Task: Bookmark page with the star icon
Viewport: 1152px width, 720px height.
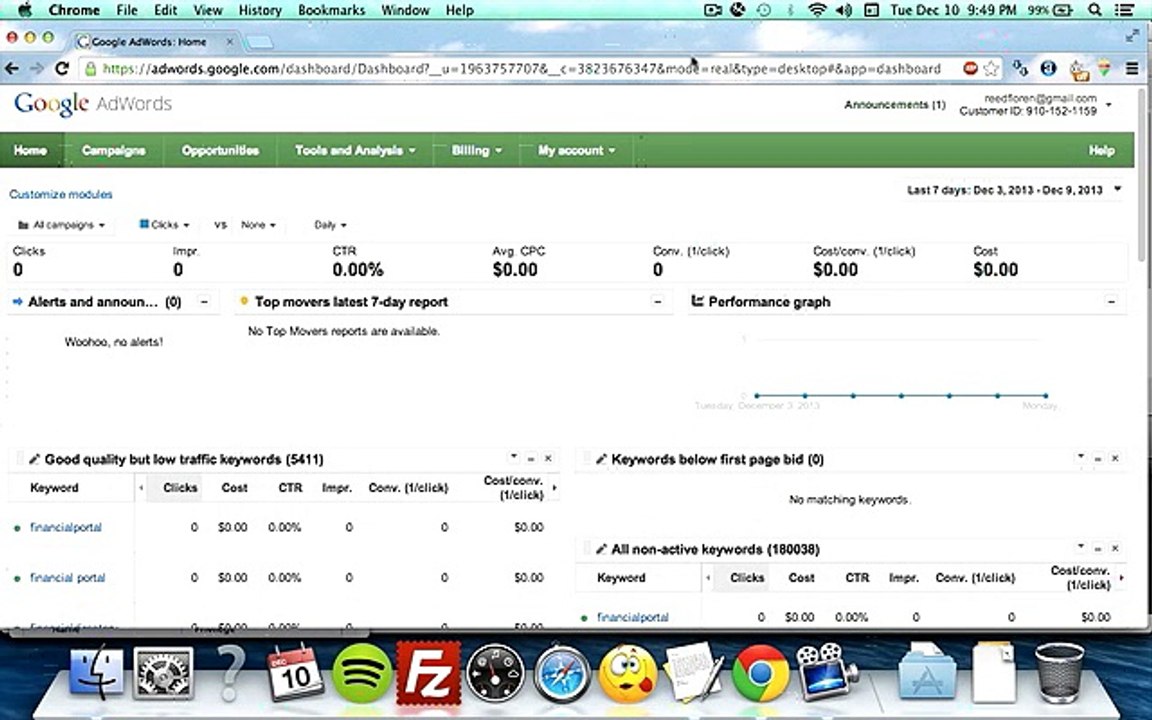Action: click(x=991, y=68)
